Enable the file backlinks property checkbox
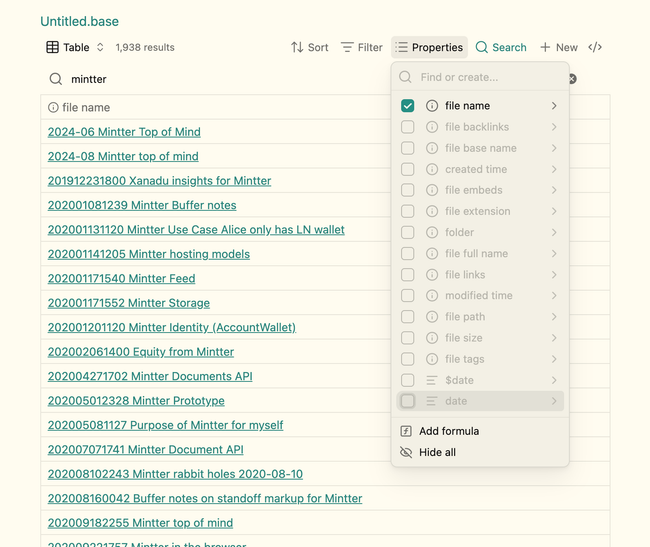The image size is (650, 547). point(407,127)
